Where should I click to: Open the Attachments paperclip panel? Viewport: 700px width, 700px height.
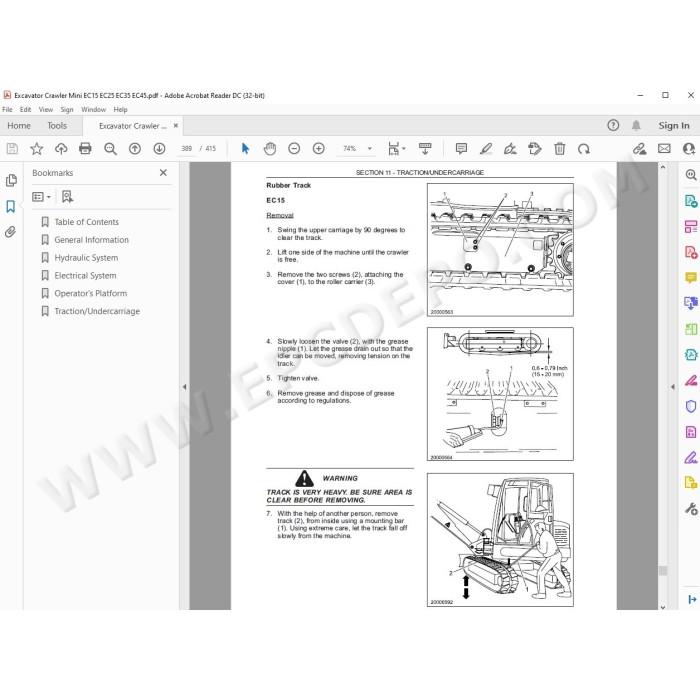click(11, 232)
